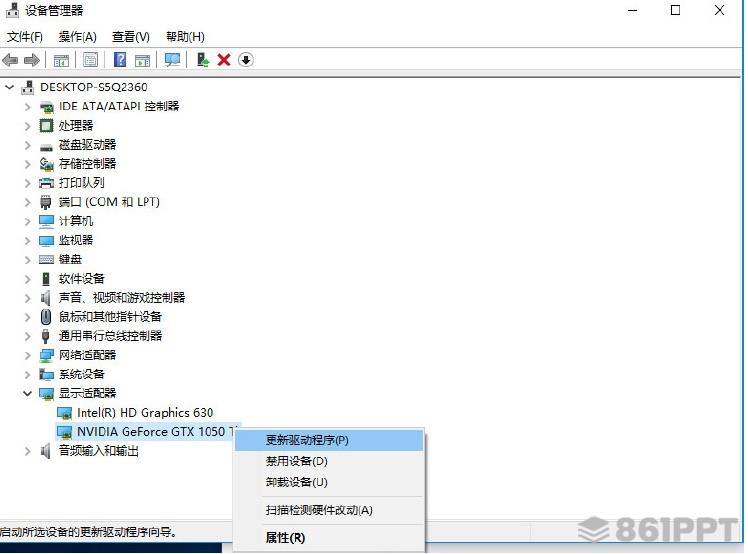Image resolution: width=748 pixels, height=554 pixels.
Task: Expand the IDE ATA/ATAPI 控制器 node
Action: click(x=28, y=106)
